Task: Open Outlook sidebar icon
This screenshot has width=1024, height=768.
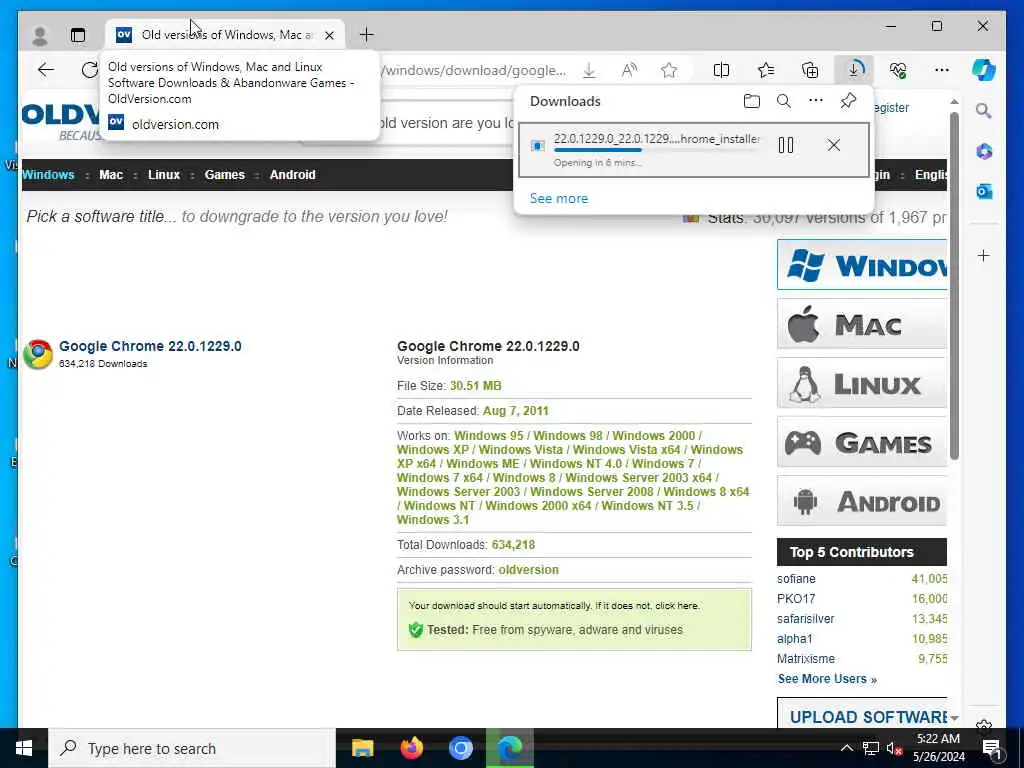Action: coord(984,191)
